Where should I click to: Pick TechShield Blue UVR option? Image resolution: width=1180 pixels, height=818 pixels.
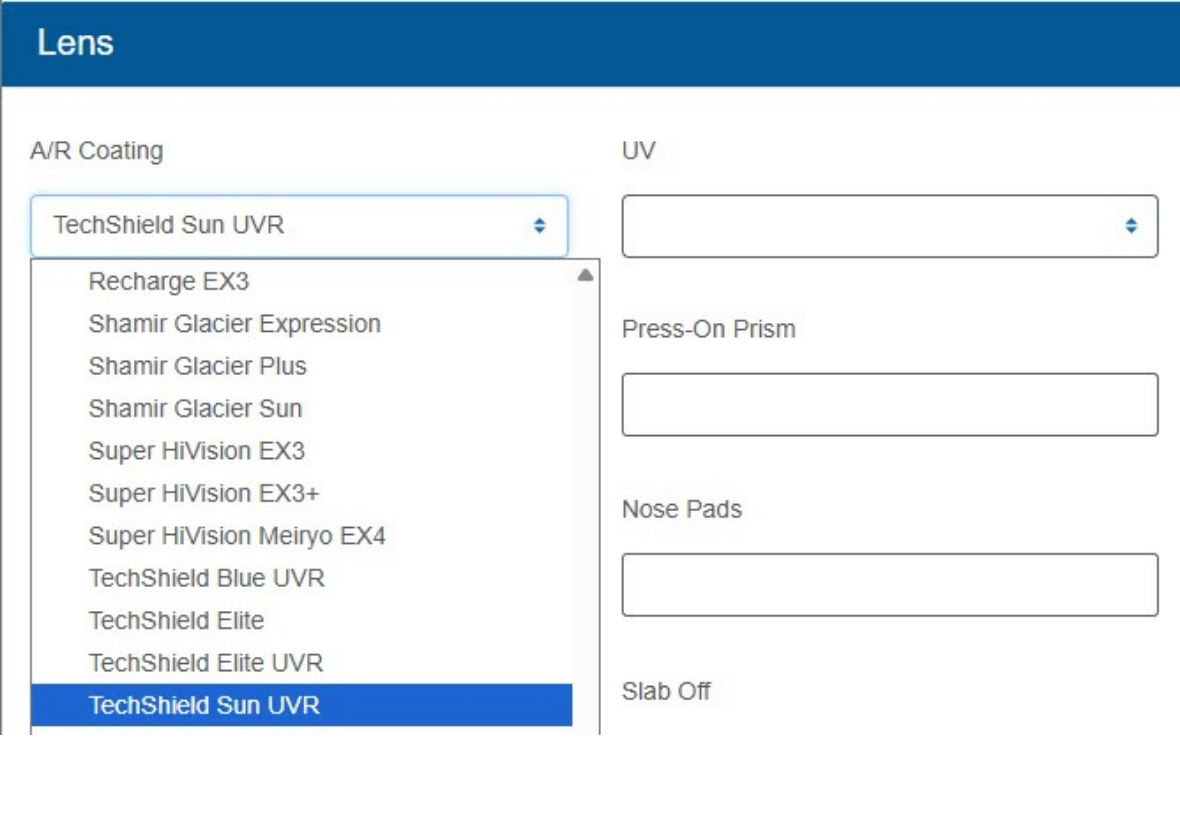[206, 578]
